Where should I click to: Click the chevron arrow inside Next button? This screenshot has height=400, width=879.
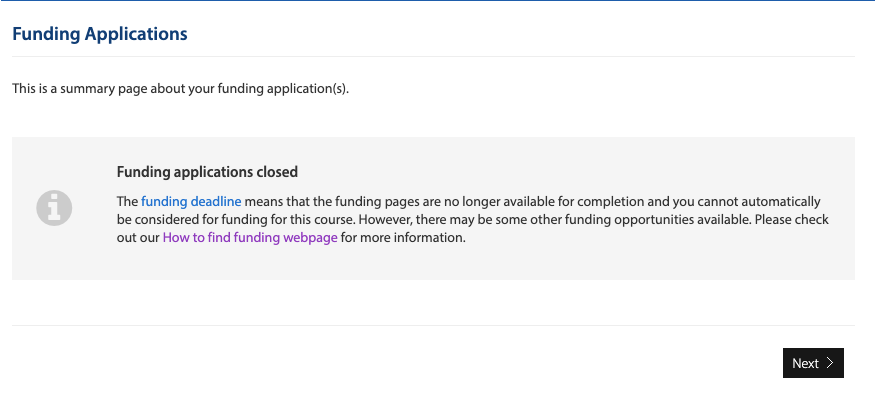tap(830, 363)
